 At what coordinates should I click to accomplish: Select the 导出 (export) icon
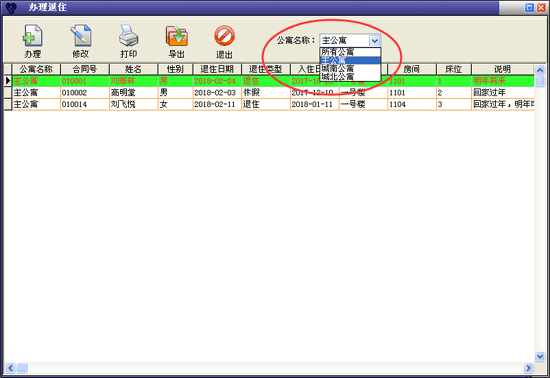[x=177, y=36]
